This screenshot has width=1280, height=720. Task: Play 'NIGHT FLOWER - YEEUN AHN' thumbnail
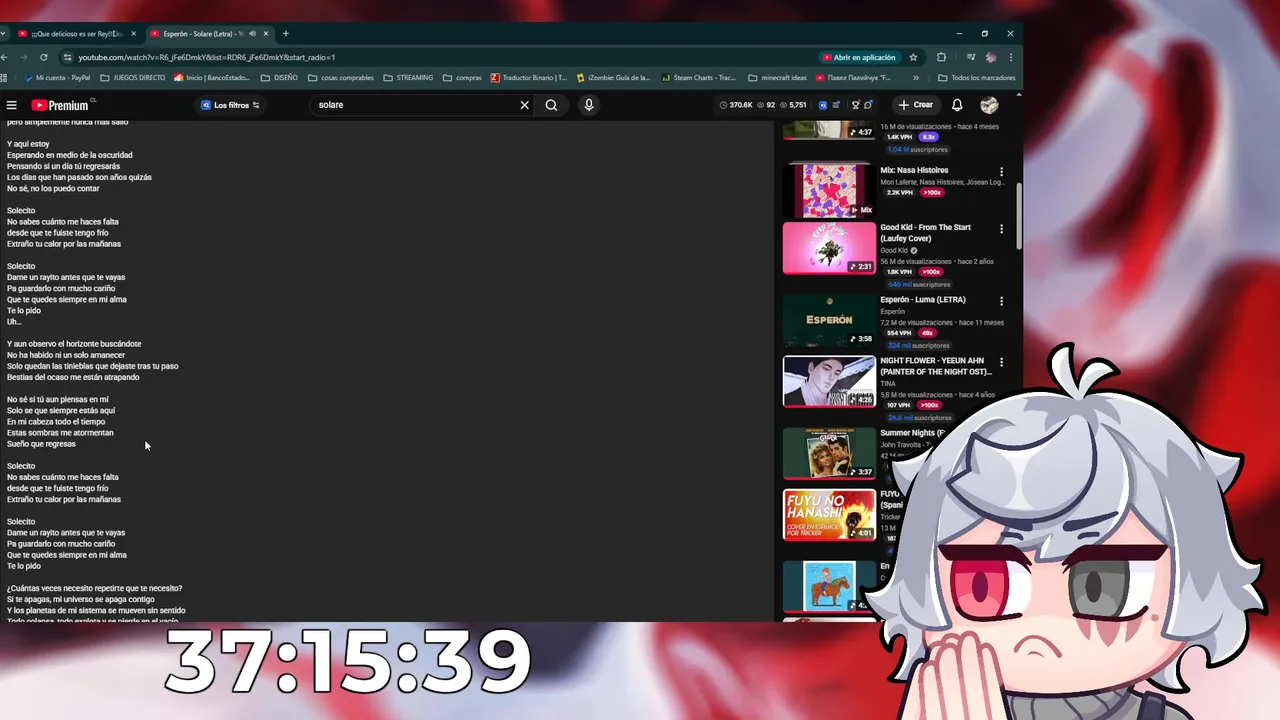coord(829,382)
